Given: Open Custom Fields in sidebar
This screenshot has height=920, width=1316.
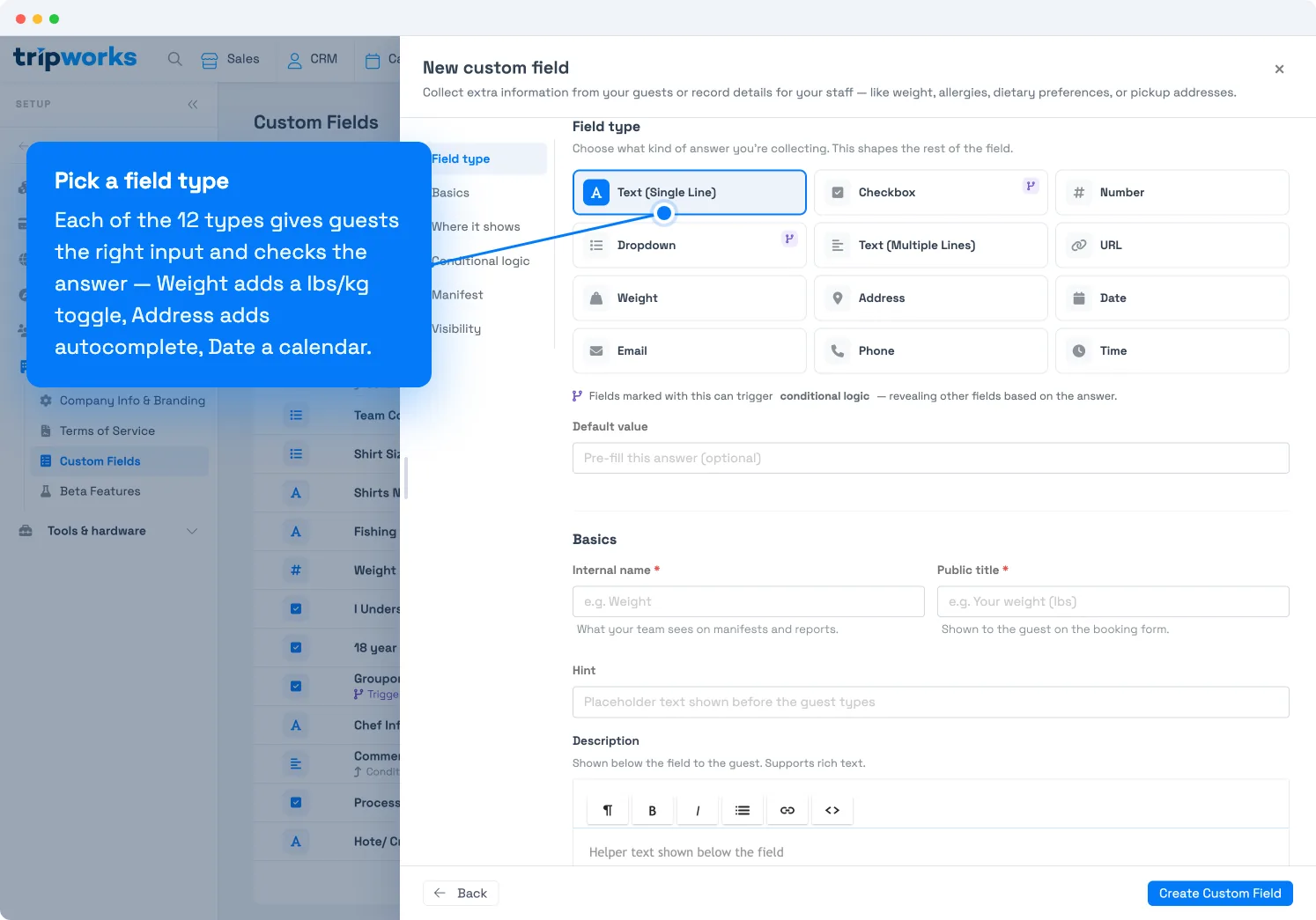Looking at the screenshot, I should (120, 461).
